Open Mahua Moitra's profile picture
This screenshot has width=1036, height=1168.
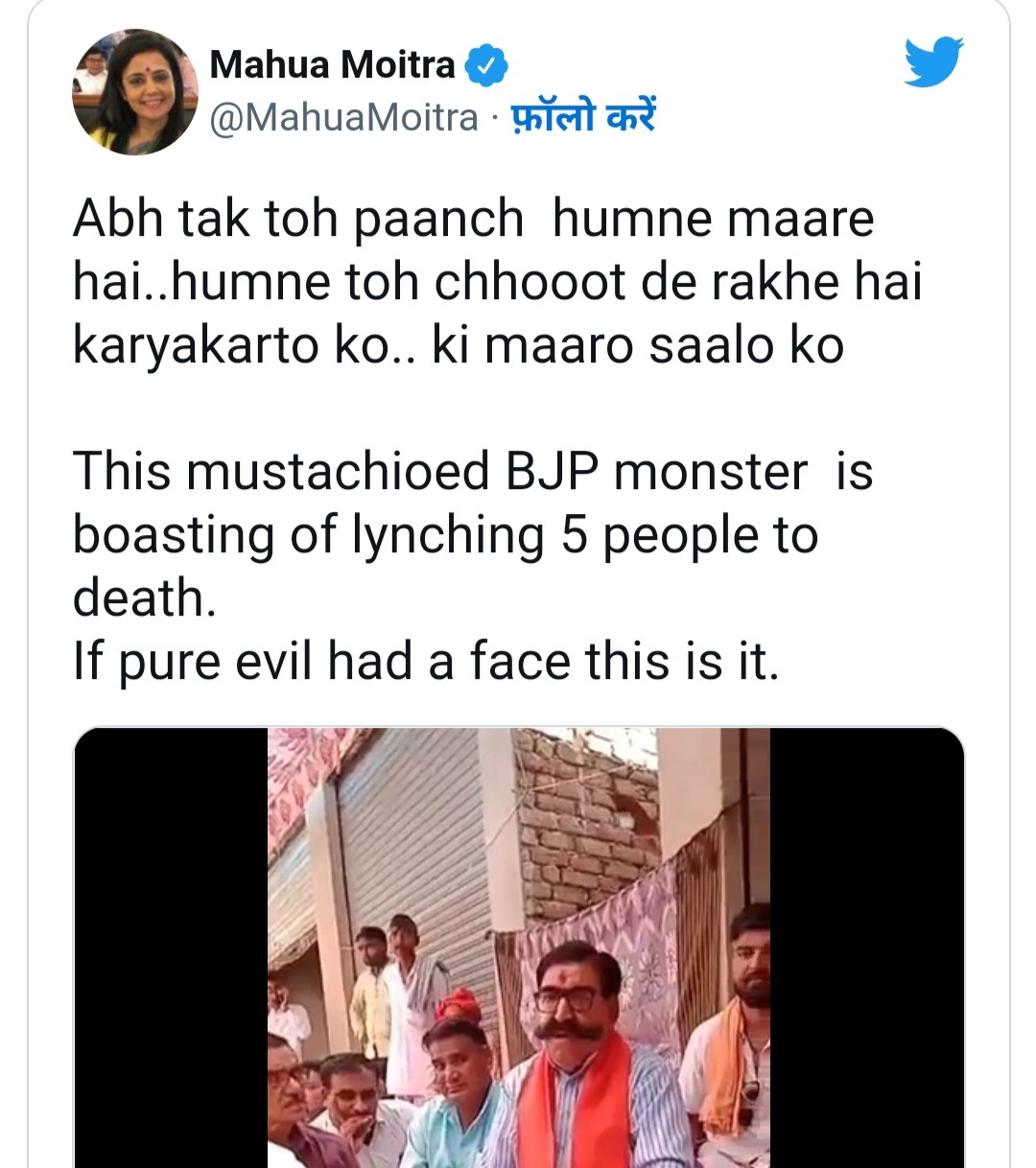[134, 92]
